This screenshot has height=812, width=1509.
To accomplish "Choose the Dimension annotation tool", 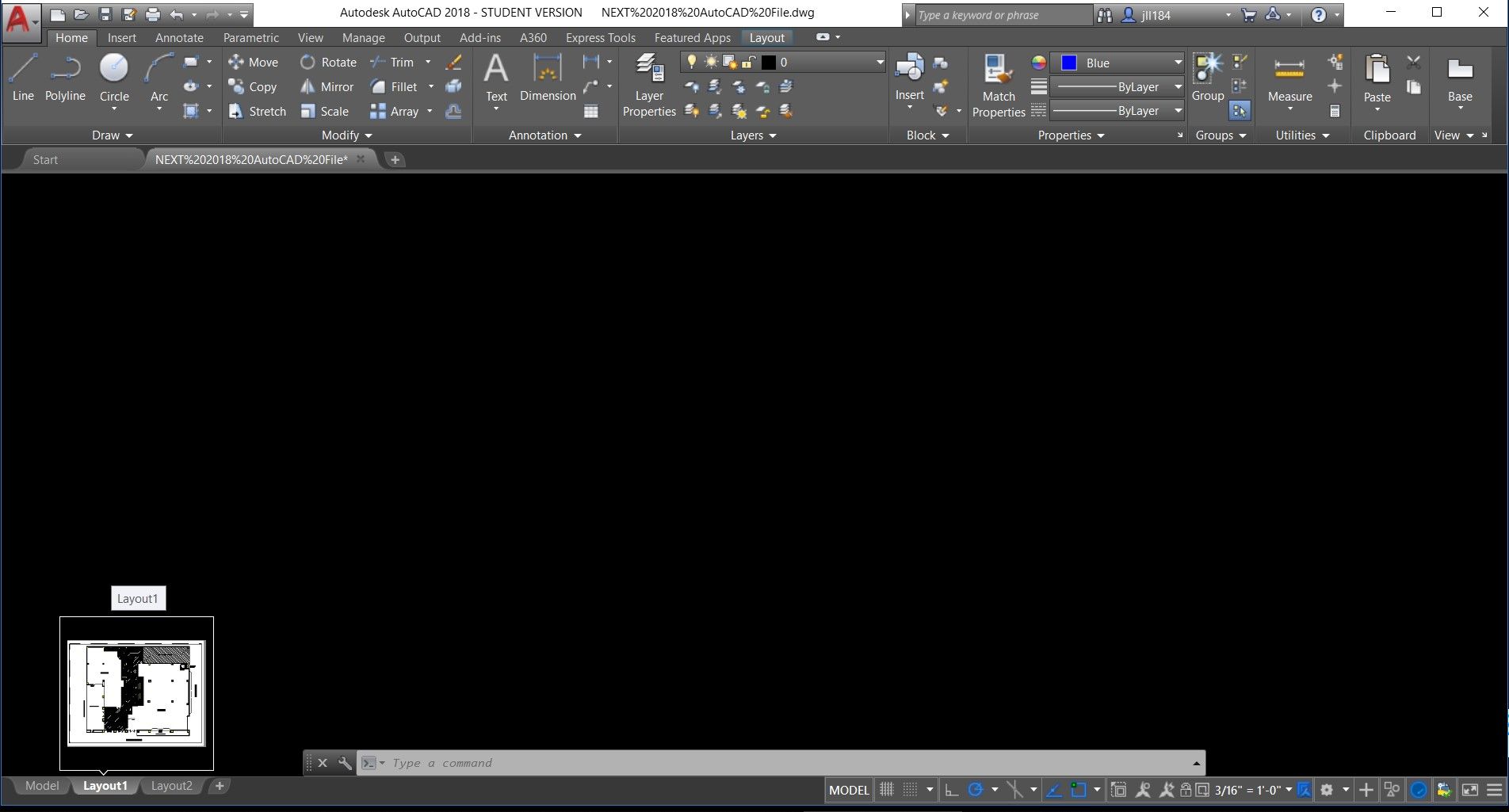I will 548,78.
